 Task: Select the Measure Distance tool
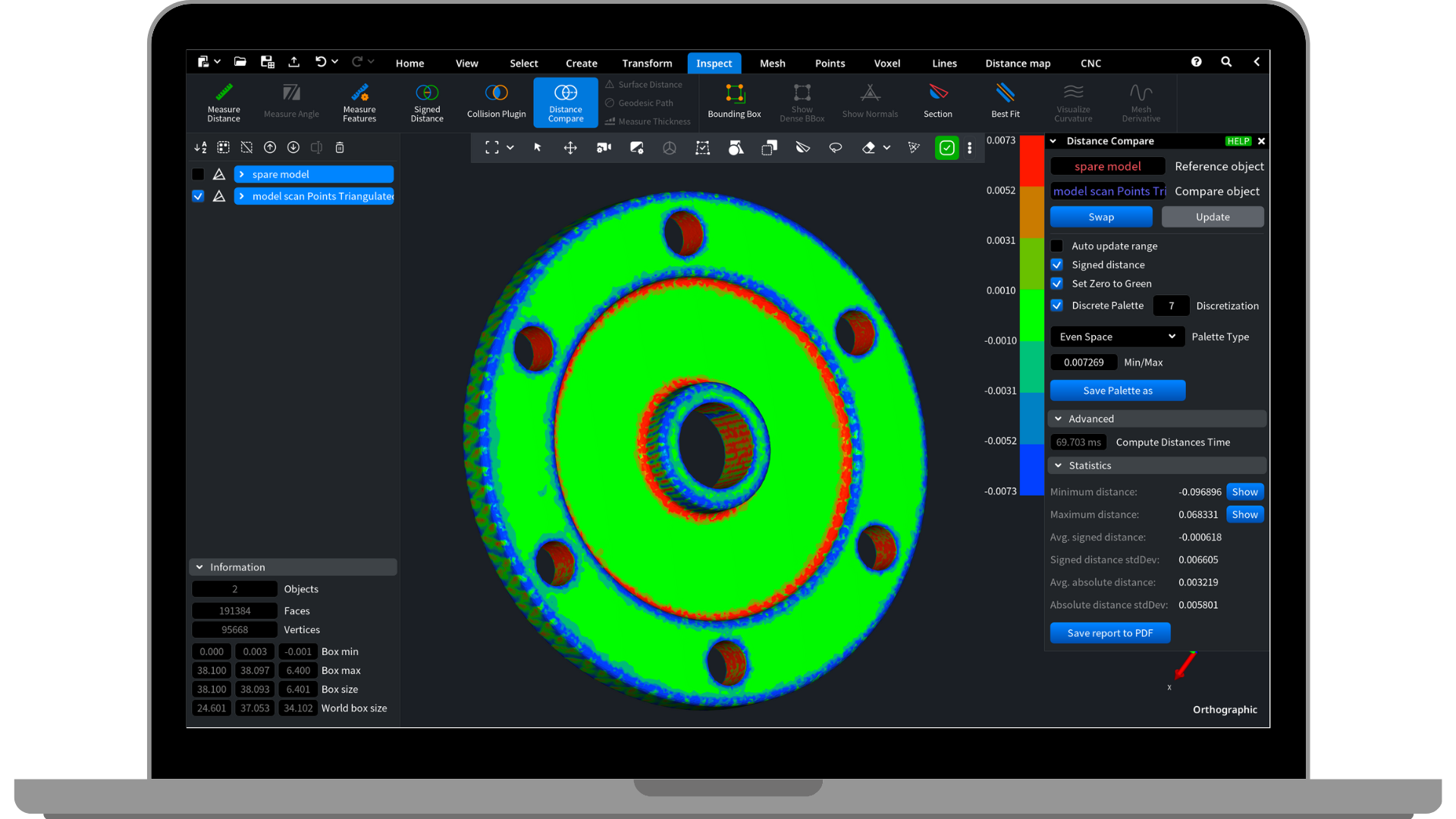(224, 102)
